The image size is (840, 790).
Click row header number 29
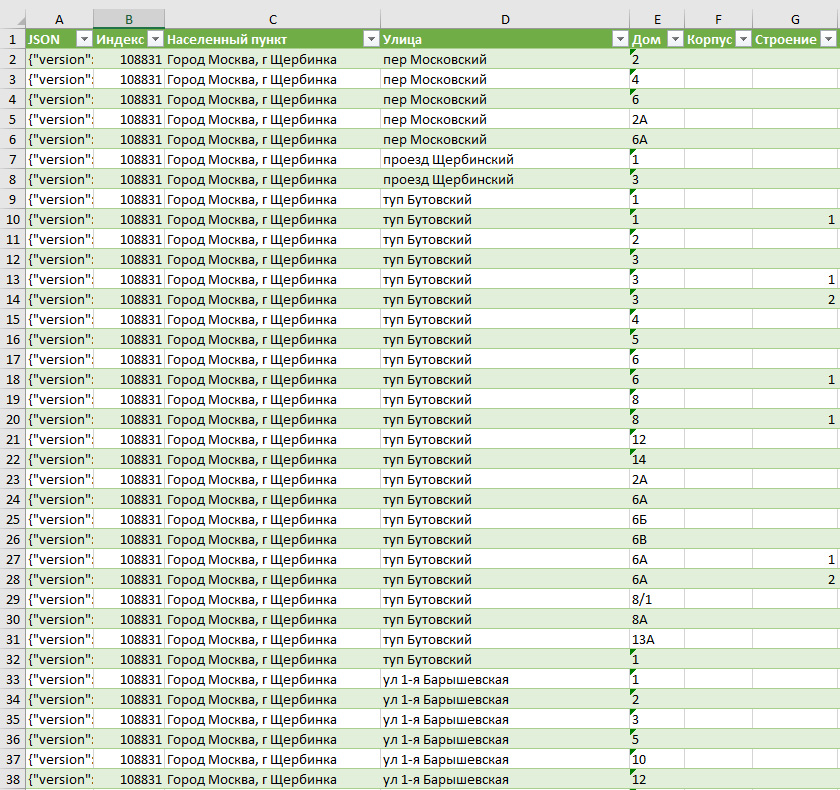12,599
